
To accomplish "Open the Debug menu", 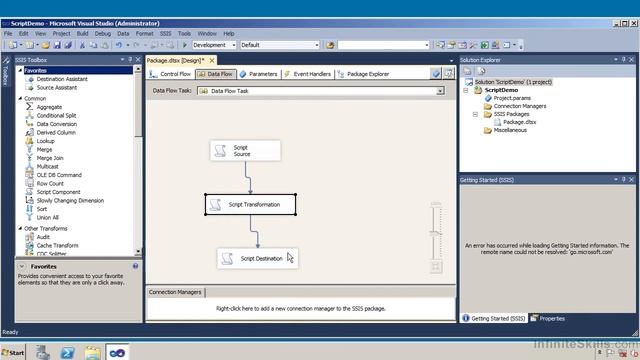I will click(x=103, y=33).
